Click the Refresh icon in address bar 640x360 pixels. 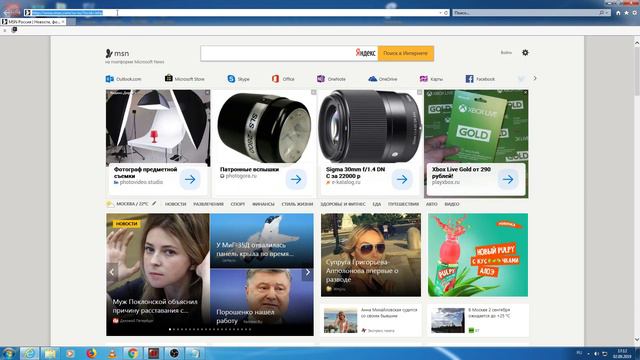coord(446,13)
